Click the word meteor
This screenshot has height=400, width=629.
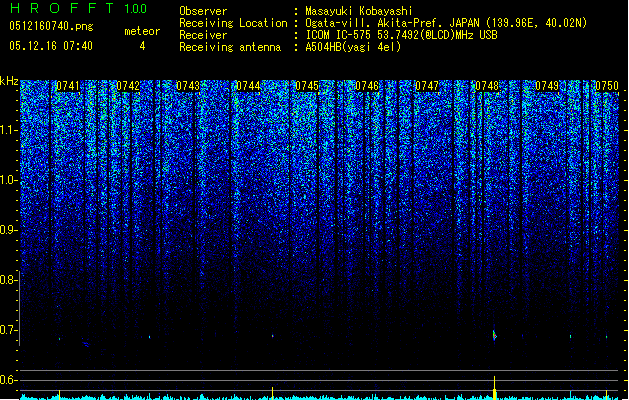click(x=142, y=31)
